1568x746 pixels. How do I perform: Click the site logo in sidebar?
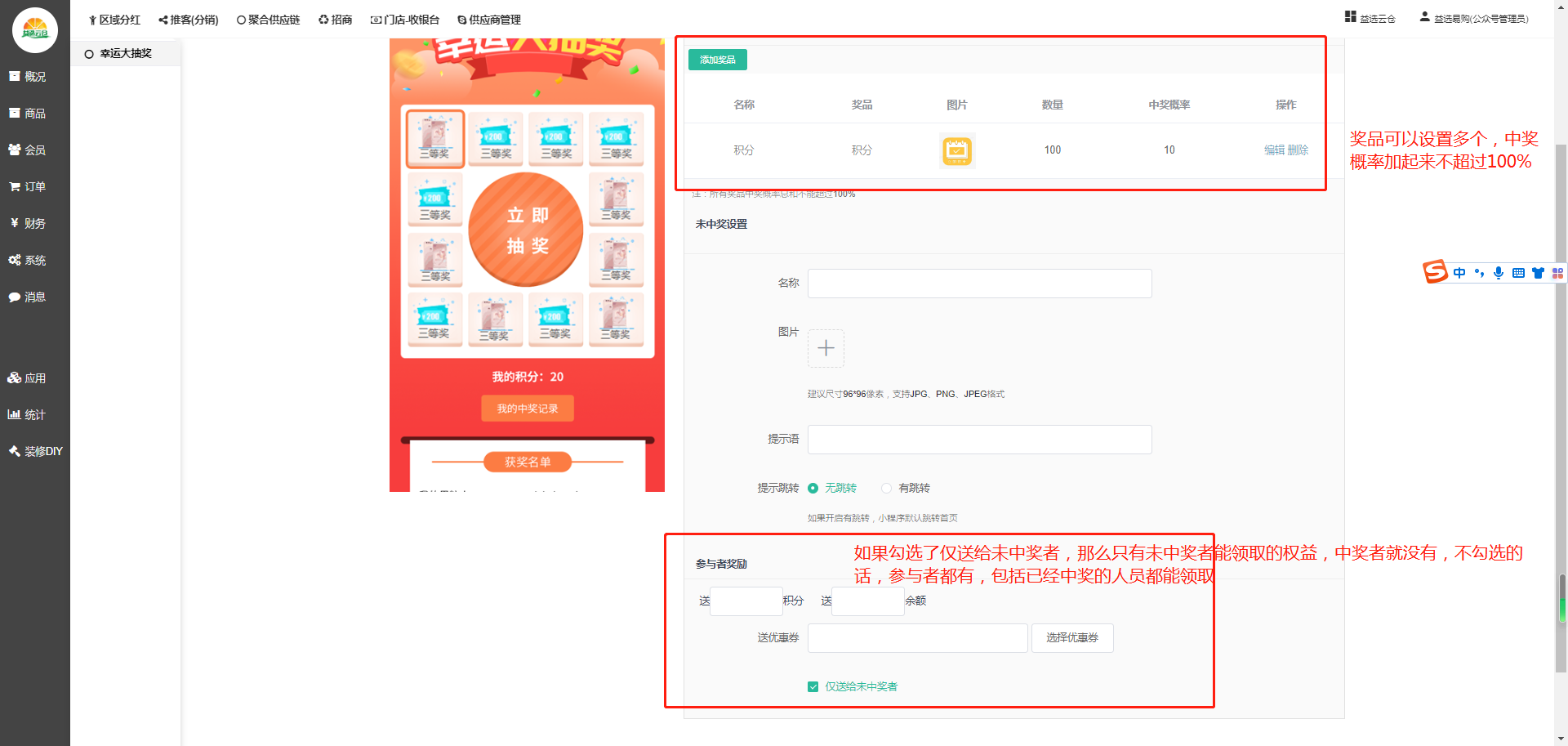click(x=35, y=30)
